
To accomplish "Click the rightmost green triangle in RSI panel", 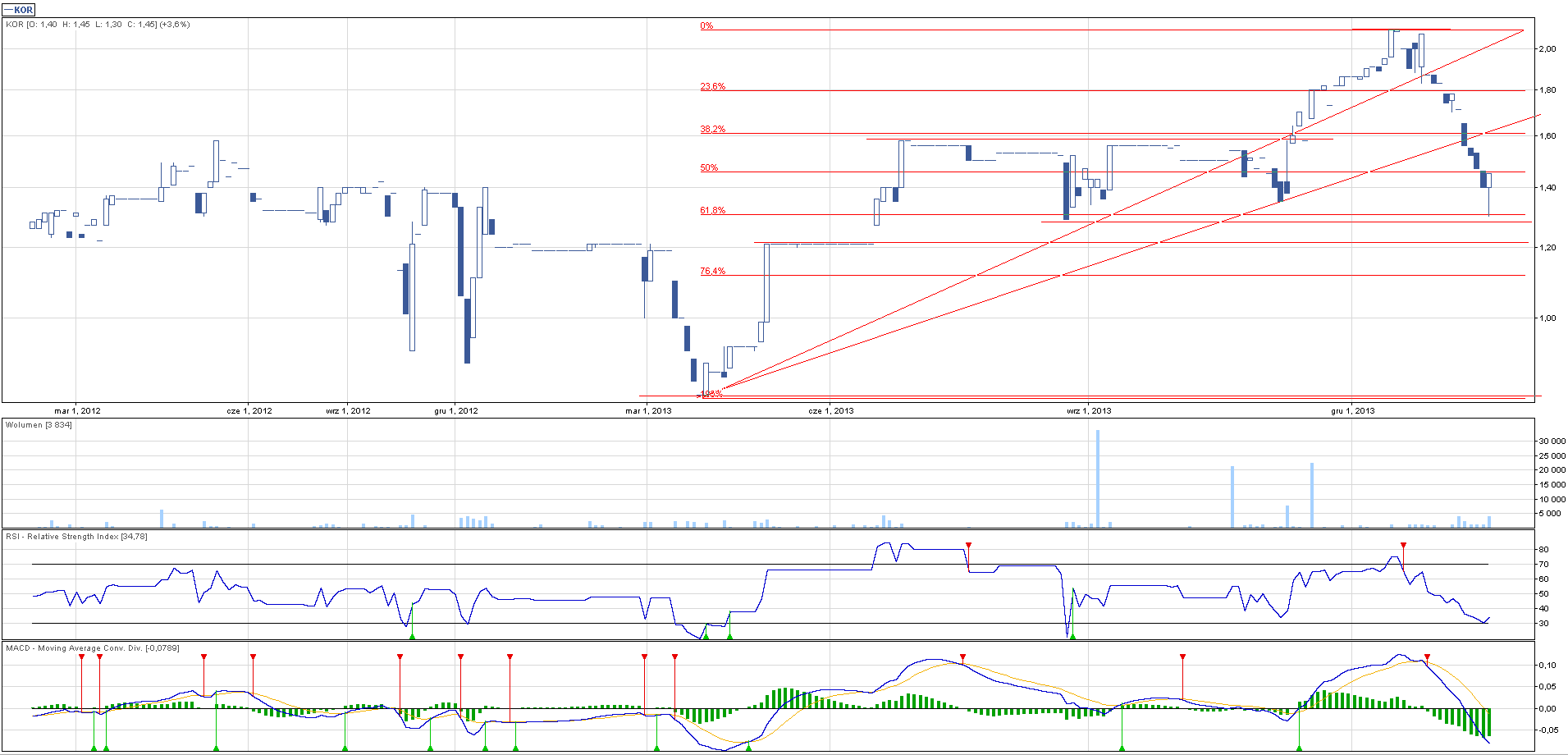I will point(1072,636).
